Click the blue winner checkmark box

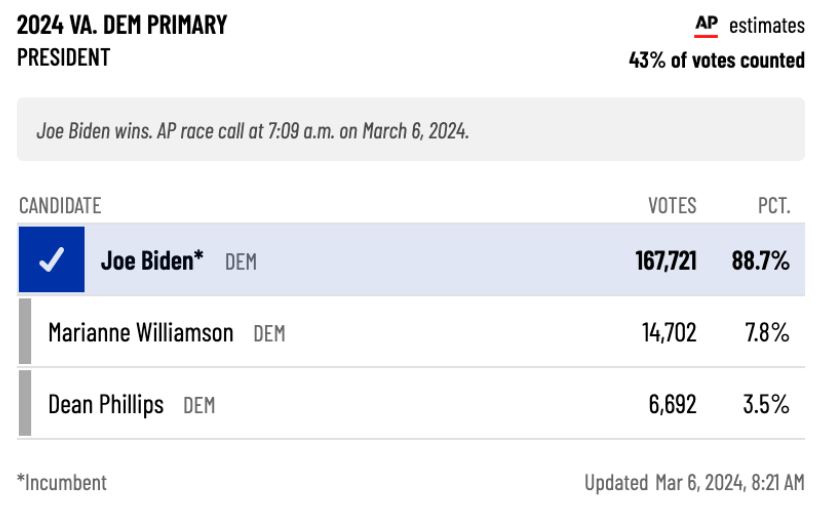click(x=52, y=259)
